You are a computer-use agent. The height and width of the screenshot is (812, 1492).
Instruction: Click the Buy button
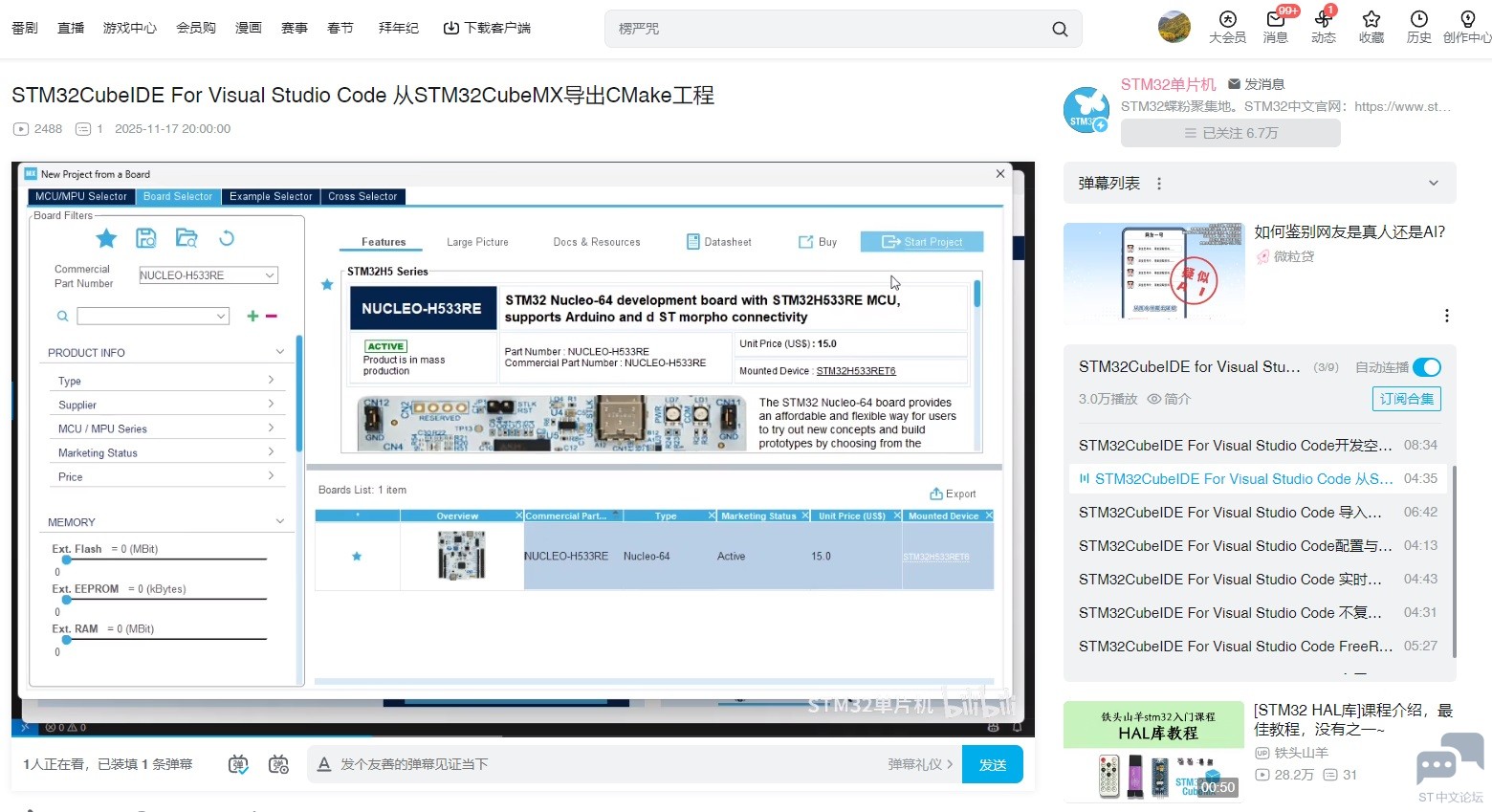pos(818,242)
